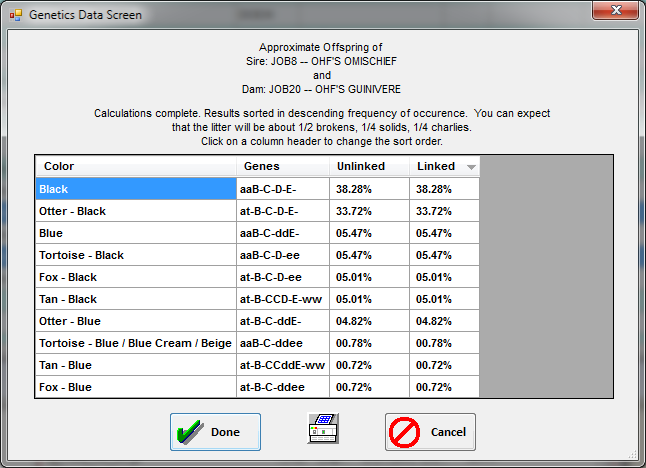
Task: Click the 38.28% Unlinked value
Action: 370,189
